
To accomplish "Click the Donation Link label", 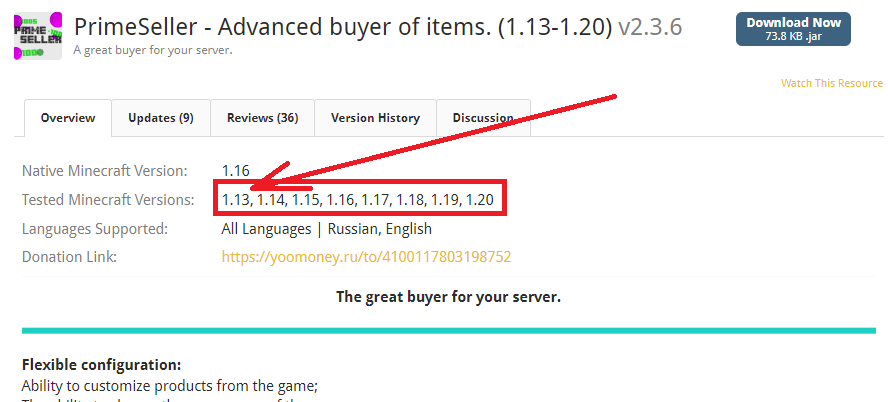I will coord(69,257).
